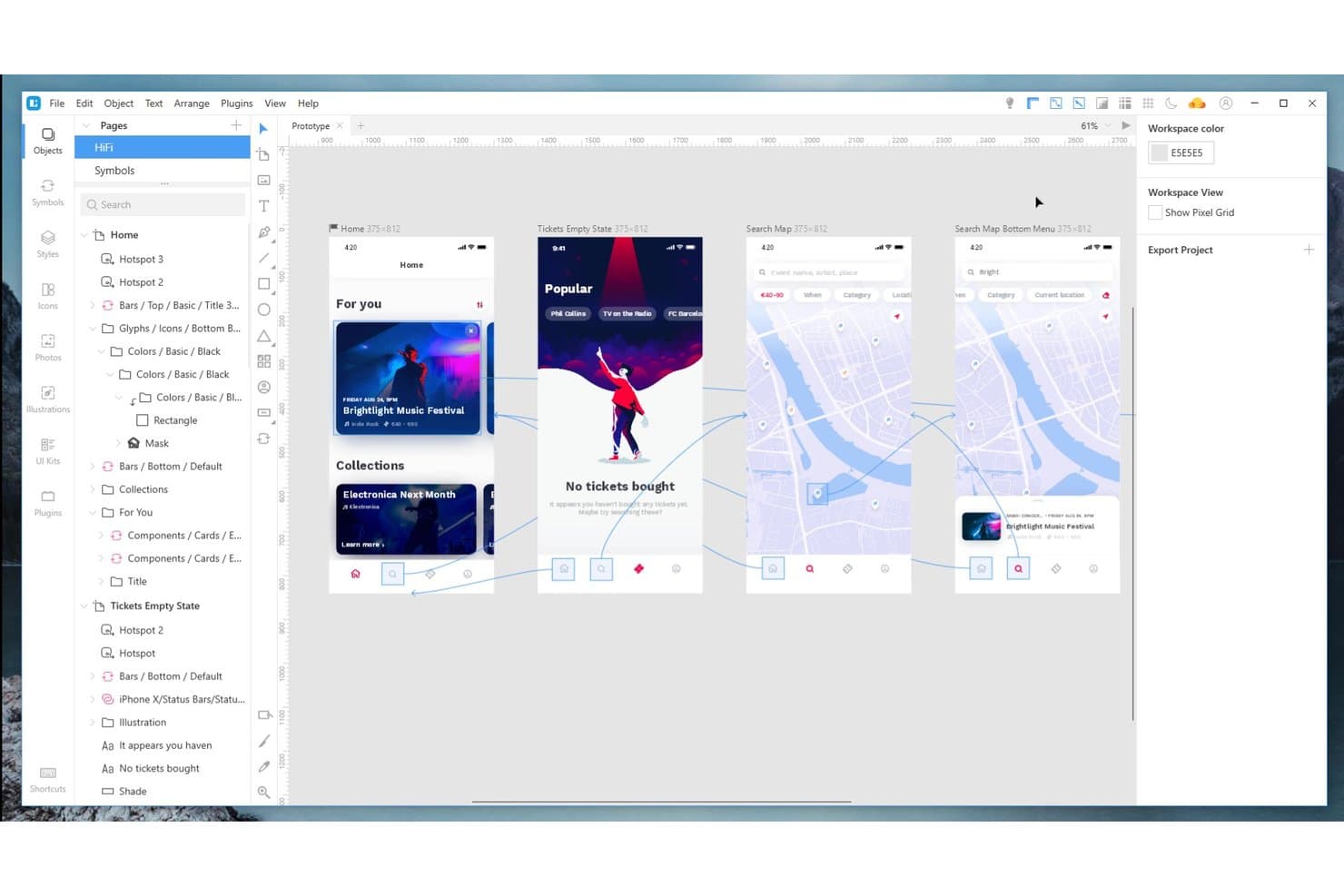This screenshot has width=1344, height=896.
Task: Choose the Avatar tool
Action: click(x=263, y=387)
